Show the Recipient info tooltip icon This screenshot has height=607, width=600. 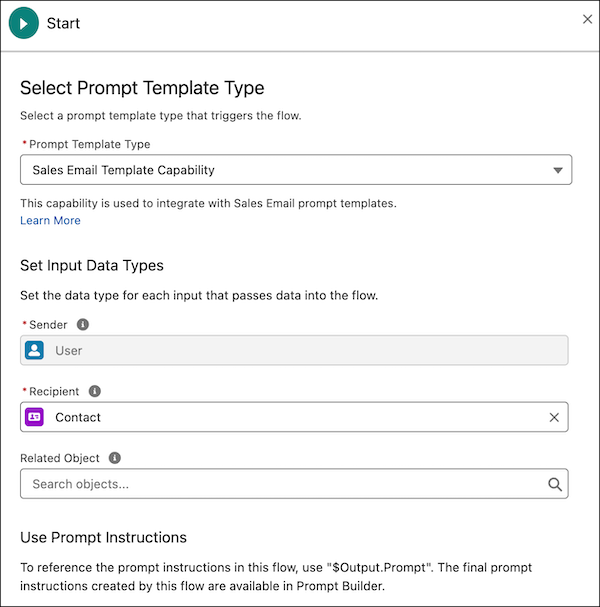[x=95, y=391]
